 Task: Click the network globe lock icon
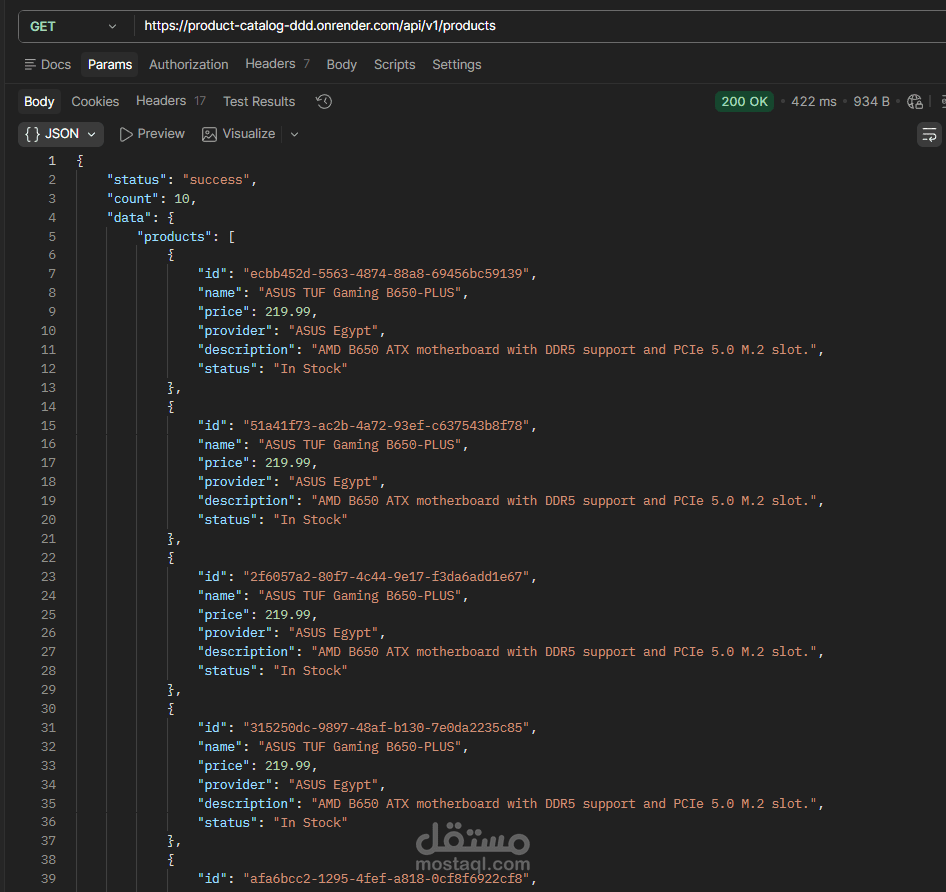point(915,101)
